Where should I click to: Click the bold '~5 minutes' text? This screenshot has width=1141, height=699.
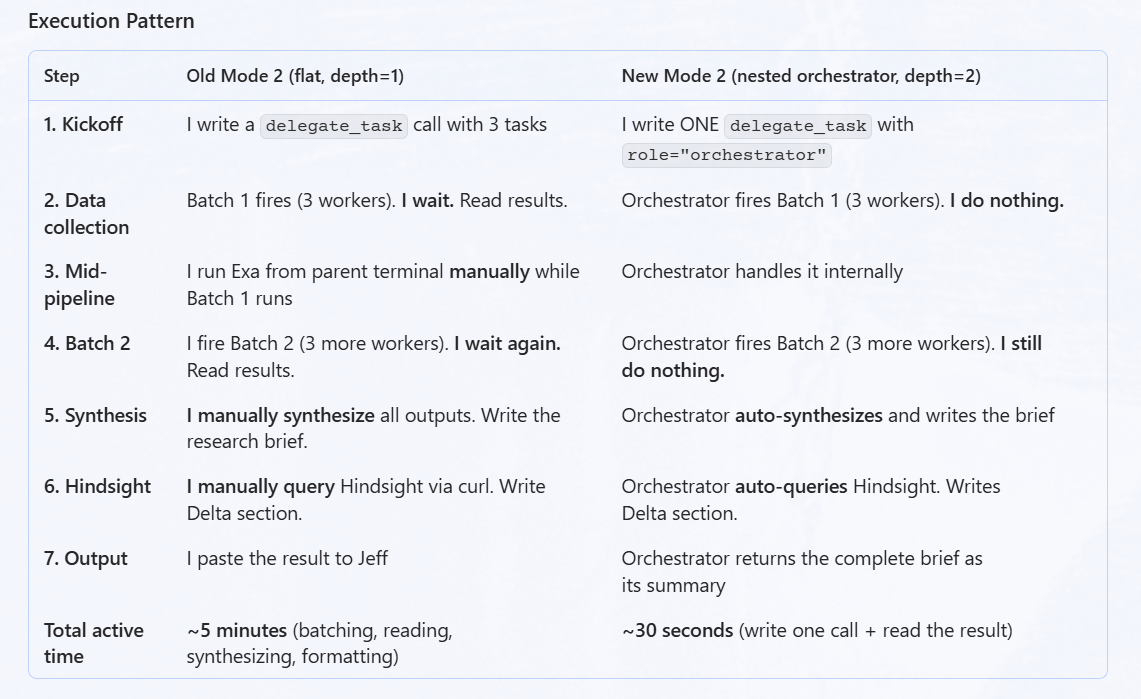click(x=236, y=630)
